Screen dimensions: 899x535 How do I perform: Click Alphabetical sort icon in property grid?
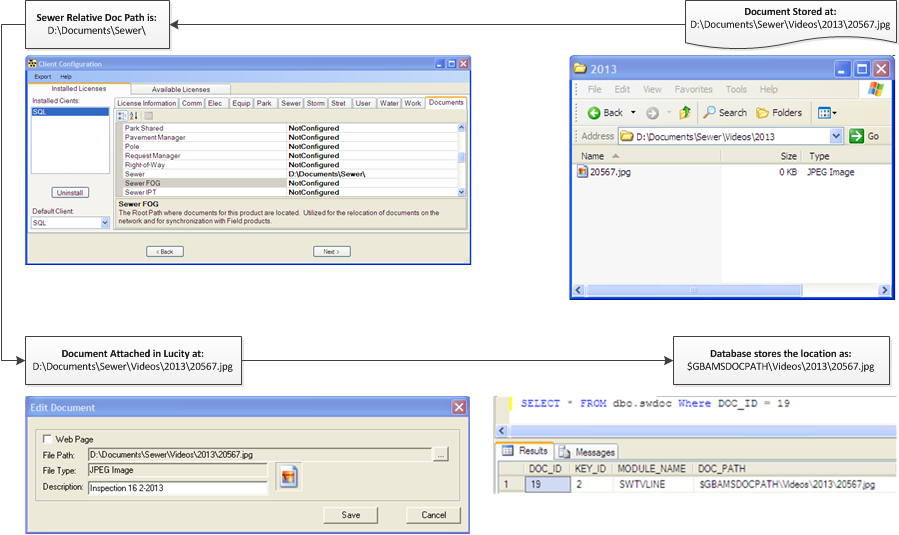click(x=134, y=116)
